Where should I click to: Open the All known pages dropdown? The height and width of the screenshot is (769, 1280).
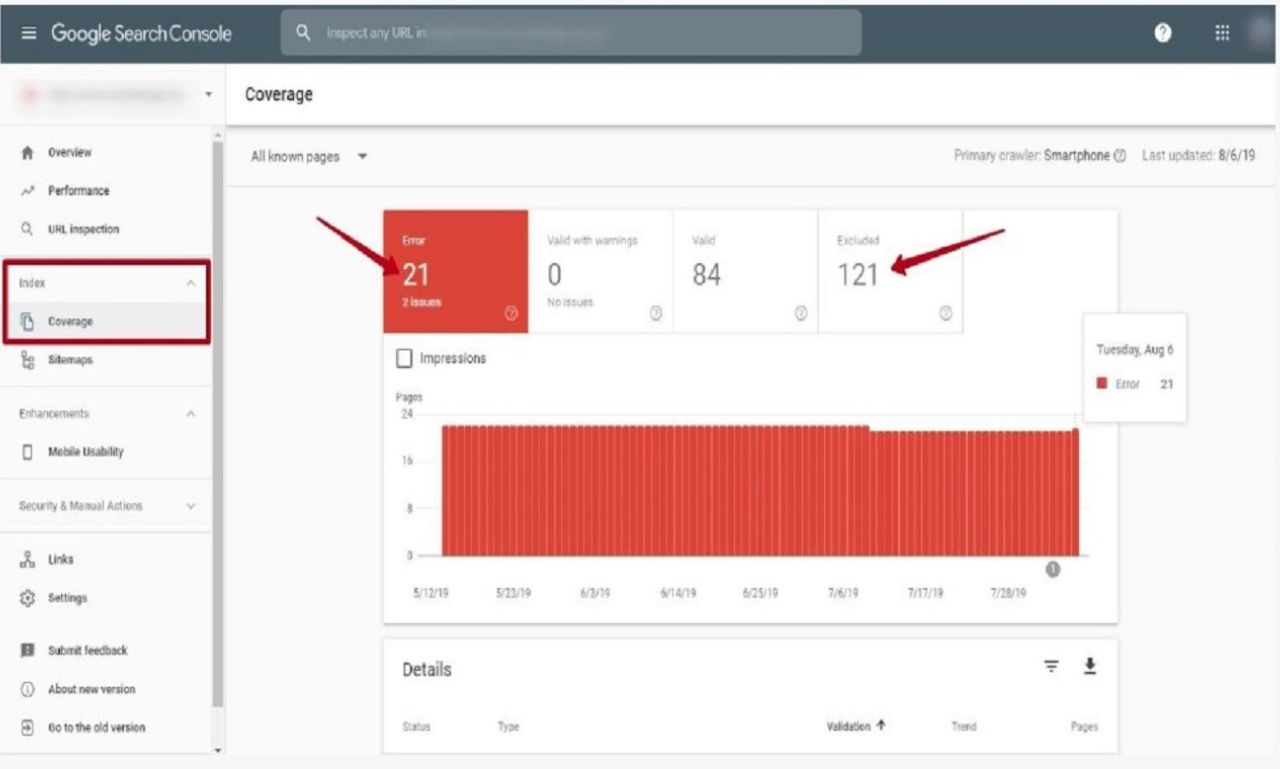pos(309,157)
